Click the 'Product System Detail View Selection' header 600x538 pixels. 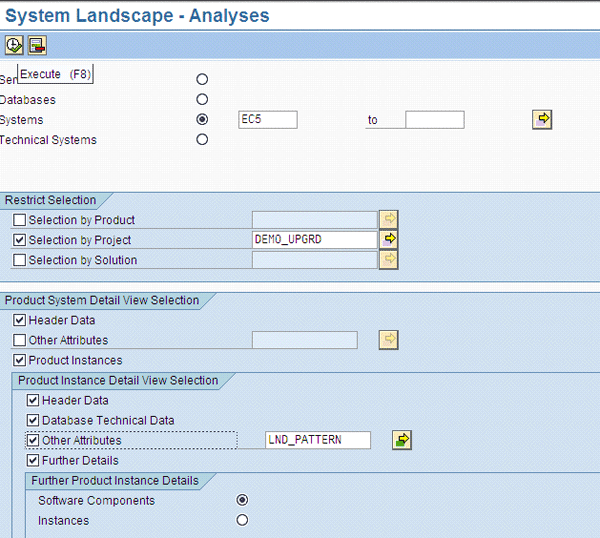(x=102, y=300)
